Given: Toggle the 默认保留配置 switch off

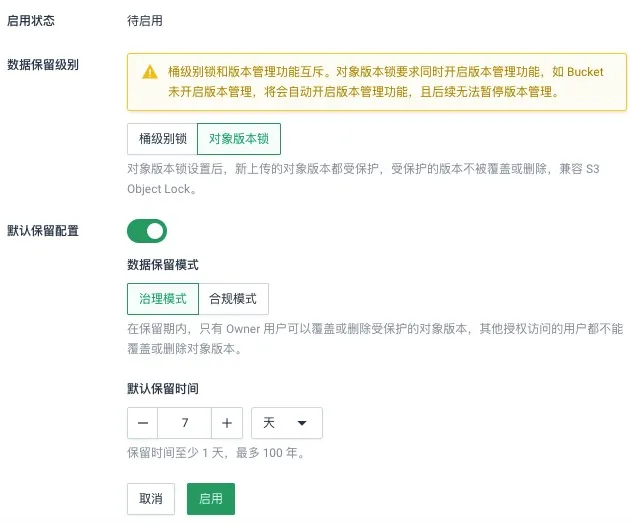Looking at the screenshot, I should pos(147,231).
